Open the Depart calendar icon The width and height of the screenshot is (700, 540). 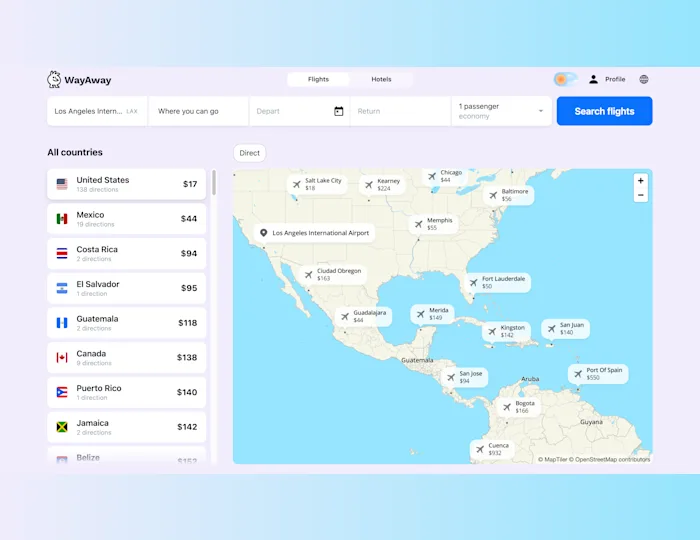tap(338, 111)
